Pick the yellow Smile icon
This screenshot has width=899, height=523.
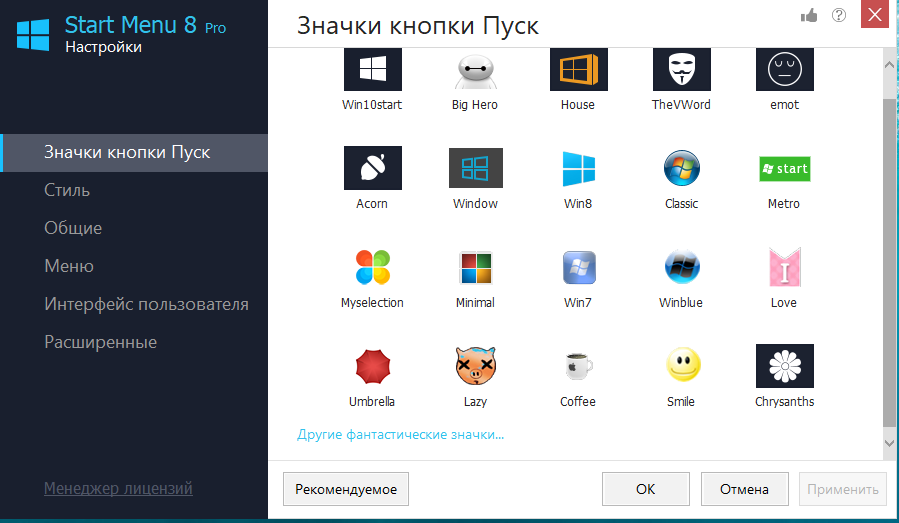(683, 365)
